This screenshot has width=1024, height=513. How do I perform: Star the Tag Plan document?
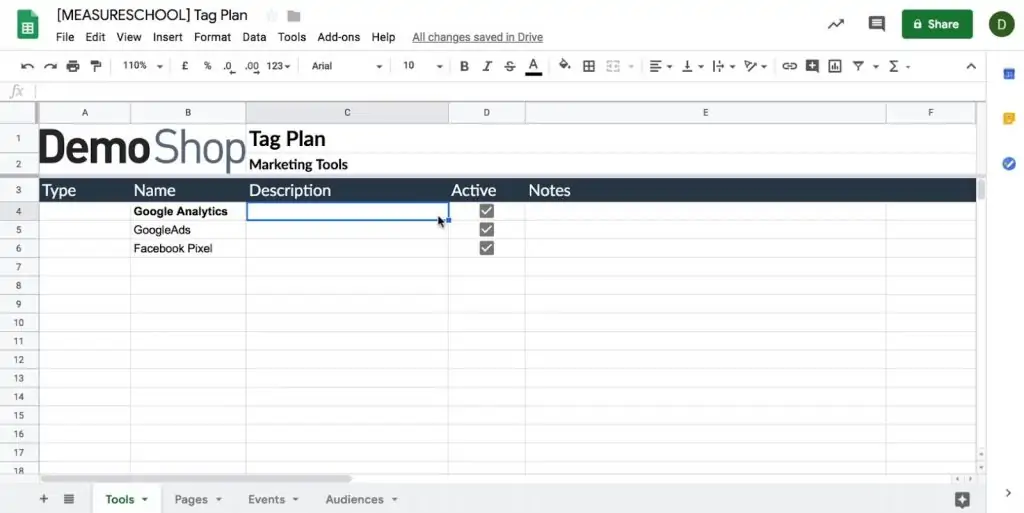(270, 16)
